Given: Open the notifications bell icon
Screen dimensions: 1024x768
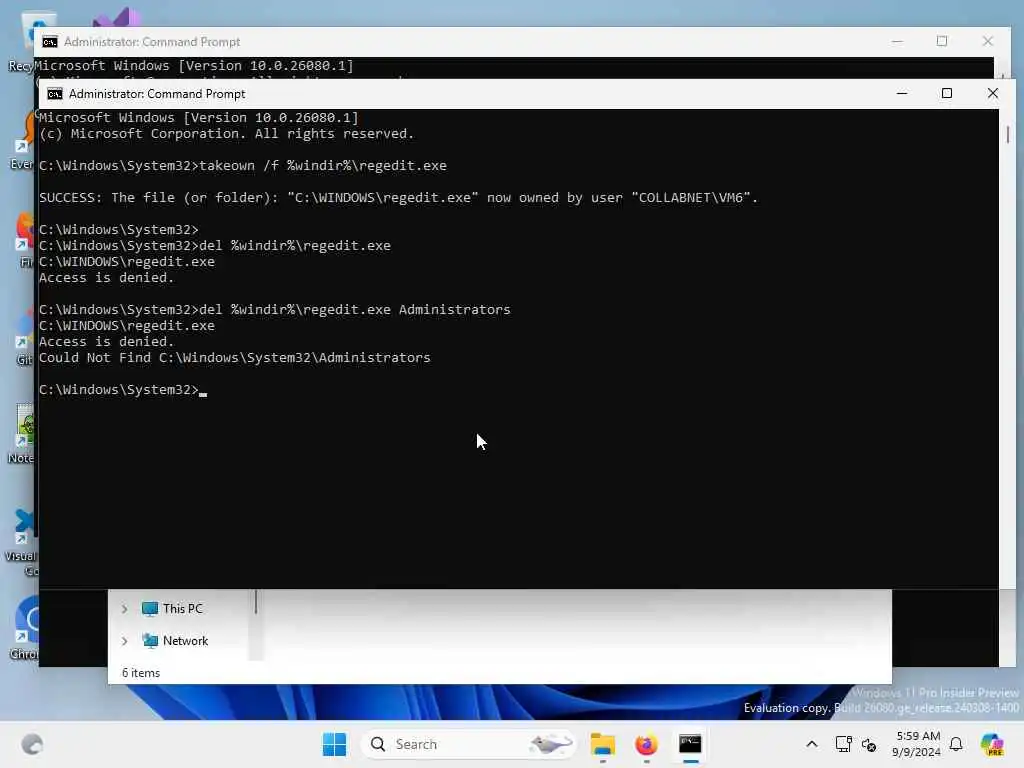Looking at the screenshot, I should coord(956,744).
